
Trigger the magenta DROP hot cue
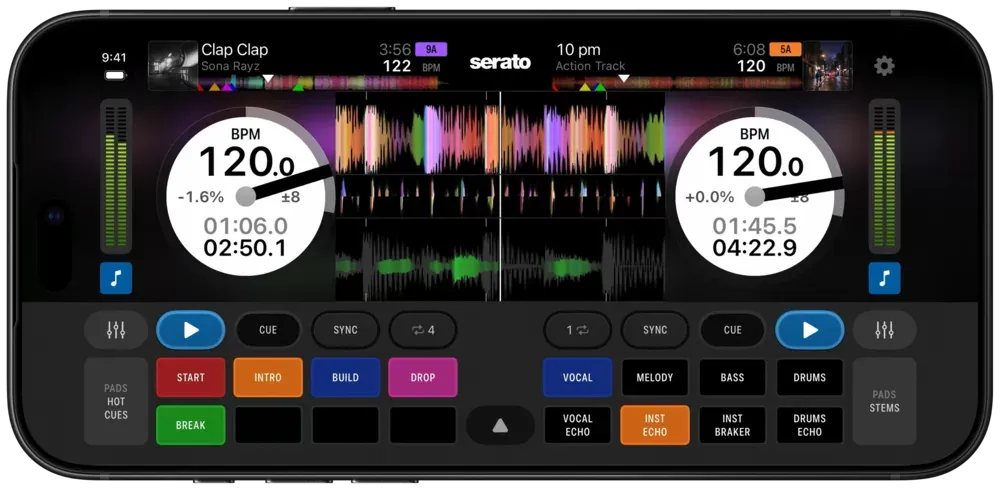(x=423, y=377)
